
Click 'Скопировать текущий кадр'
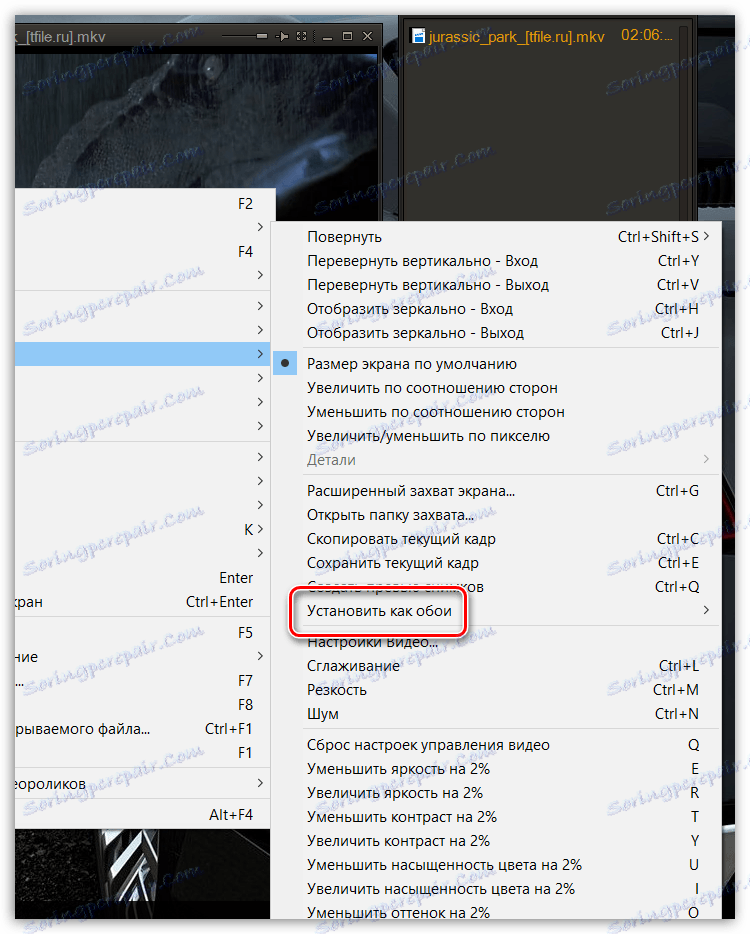(496, 539)
